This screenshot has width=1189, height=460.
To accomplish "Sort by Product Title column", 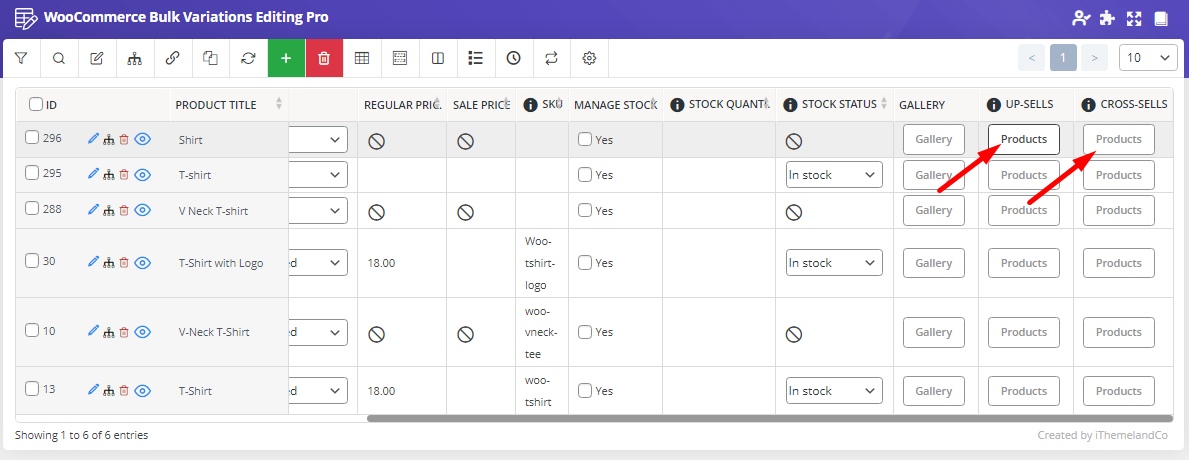I will [279, 104].
